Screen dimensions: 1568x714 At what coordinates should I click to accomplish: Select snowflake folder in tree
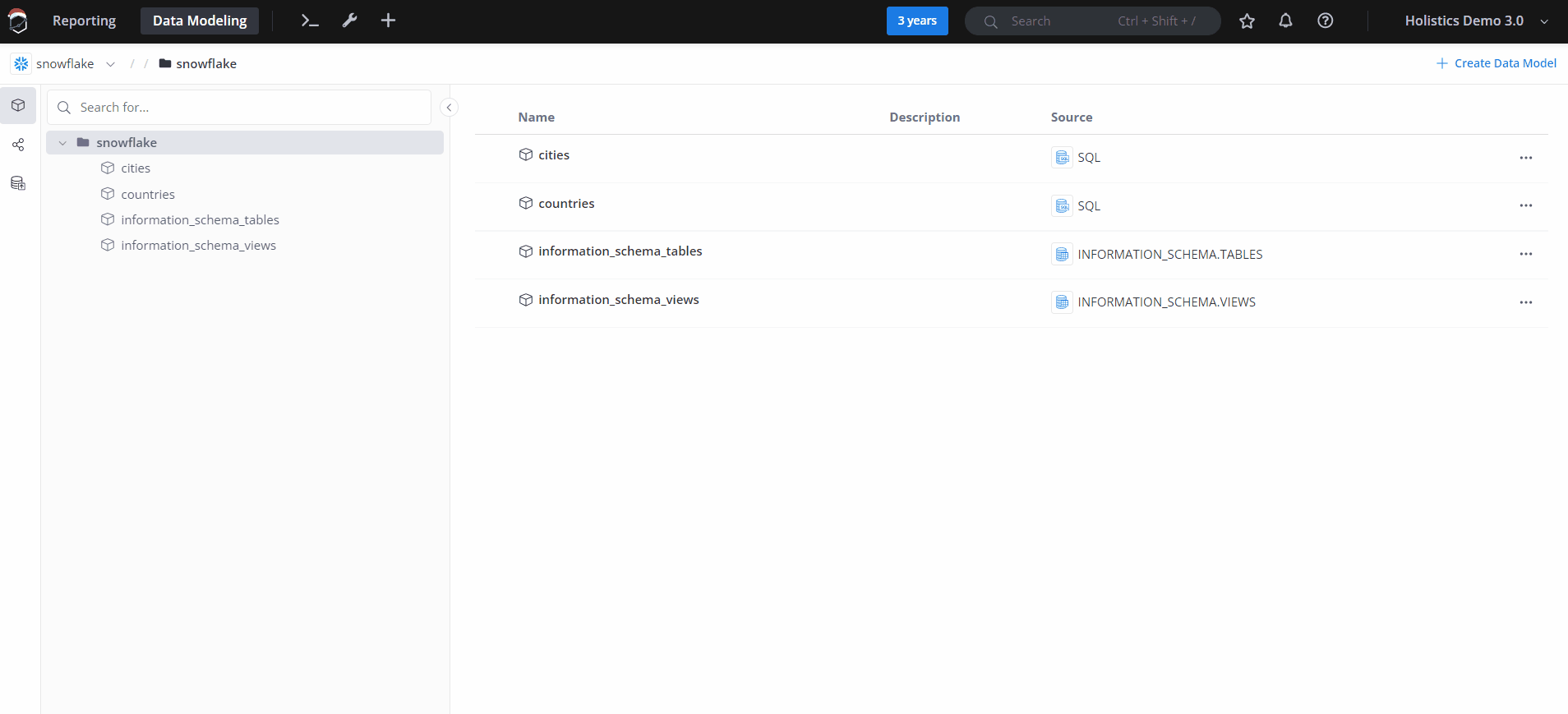245,143
